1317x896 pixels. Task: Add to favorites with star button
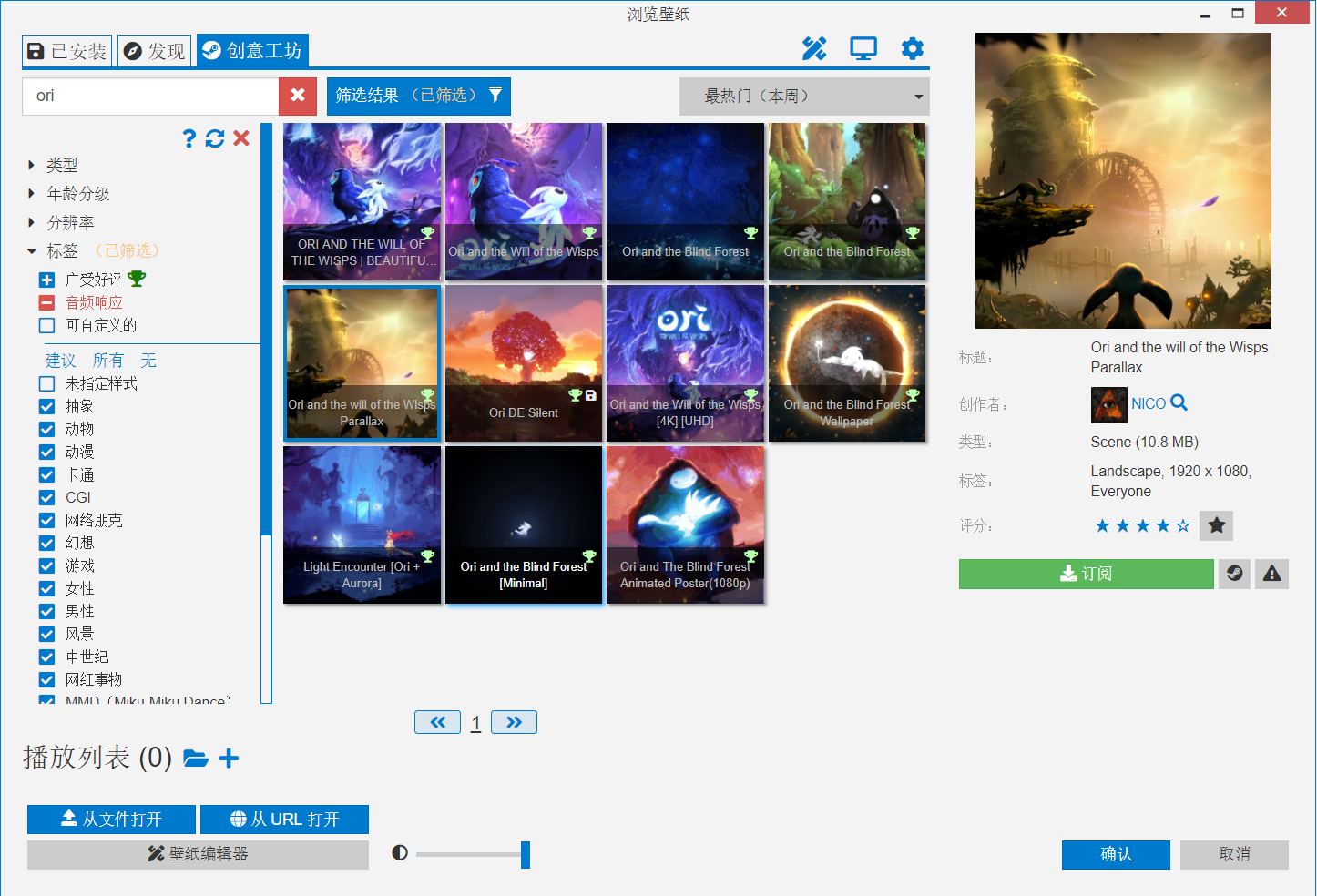[1216, 525]
